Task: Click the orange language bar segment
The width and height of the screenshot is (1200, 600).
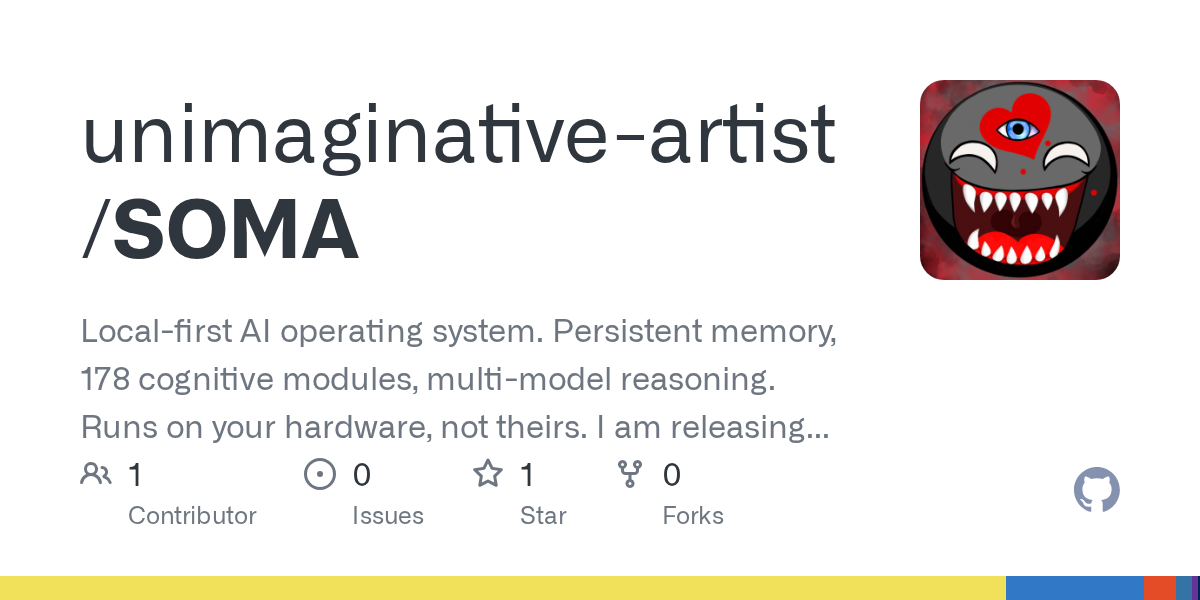Action: pos(1159,588)
